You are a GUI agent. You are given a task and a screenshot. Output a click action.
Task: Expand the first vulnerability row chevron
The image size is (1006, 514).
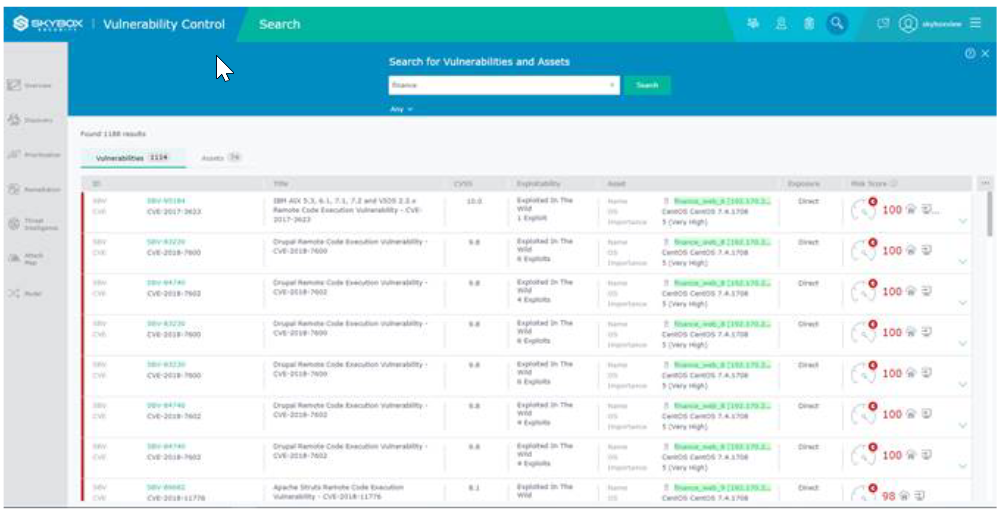click(962, 221)
